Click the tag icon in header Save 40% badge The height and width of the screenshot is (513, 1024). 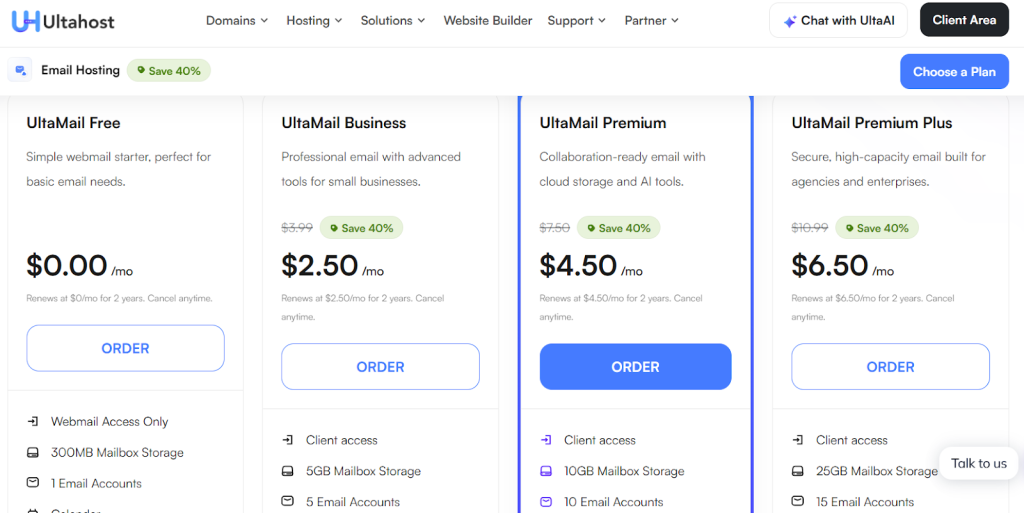141,70
